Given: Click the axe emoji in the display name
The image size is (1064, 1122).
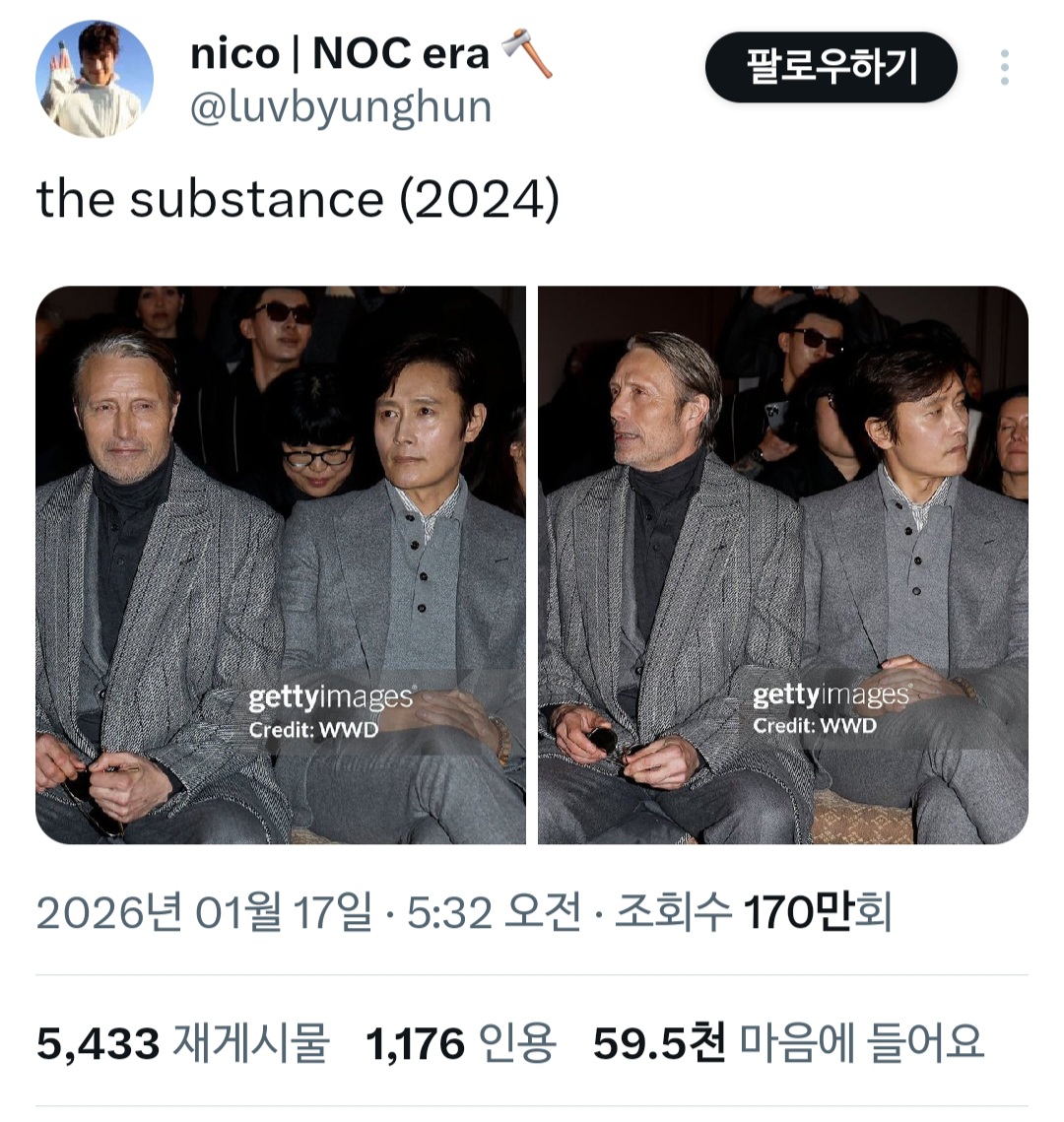Looking at the screenshot, I should click(x=525, y=54).
